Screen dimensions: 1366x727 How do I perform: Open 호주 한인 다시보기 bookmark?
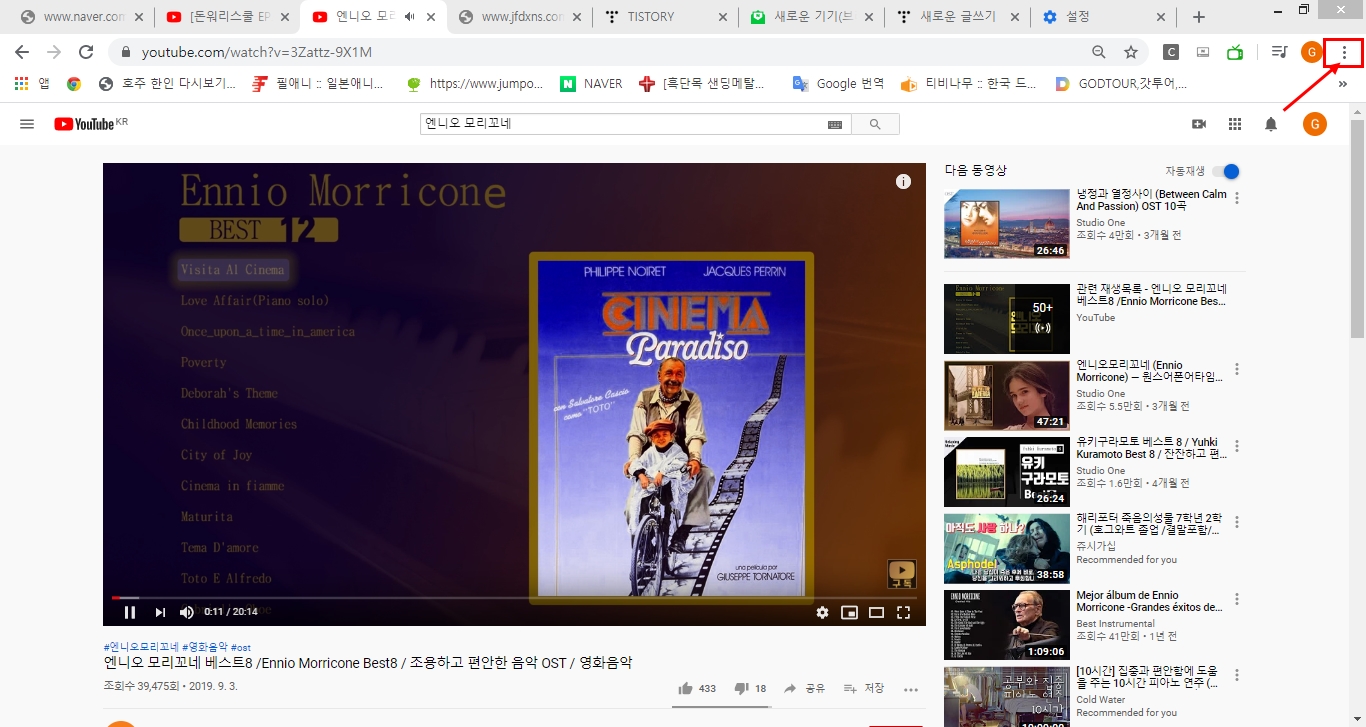click(x=167, y=84)
